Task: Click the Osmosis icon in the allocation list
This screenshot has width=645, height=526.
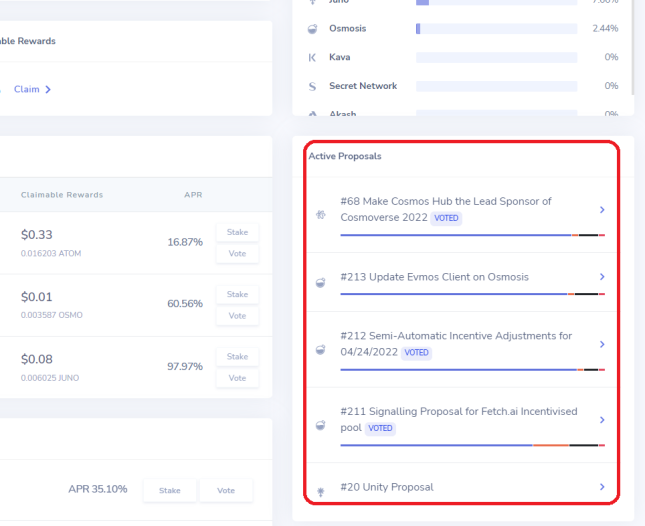Action: pyautogui.click(x=313, y=29)
